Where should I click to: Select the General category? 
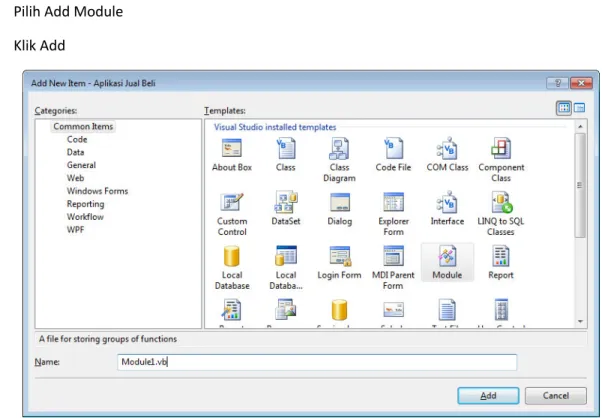point(81,165)
